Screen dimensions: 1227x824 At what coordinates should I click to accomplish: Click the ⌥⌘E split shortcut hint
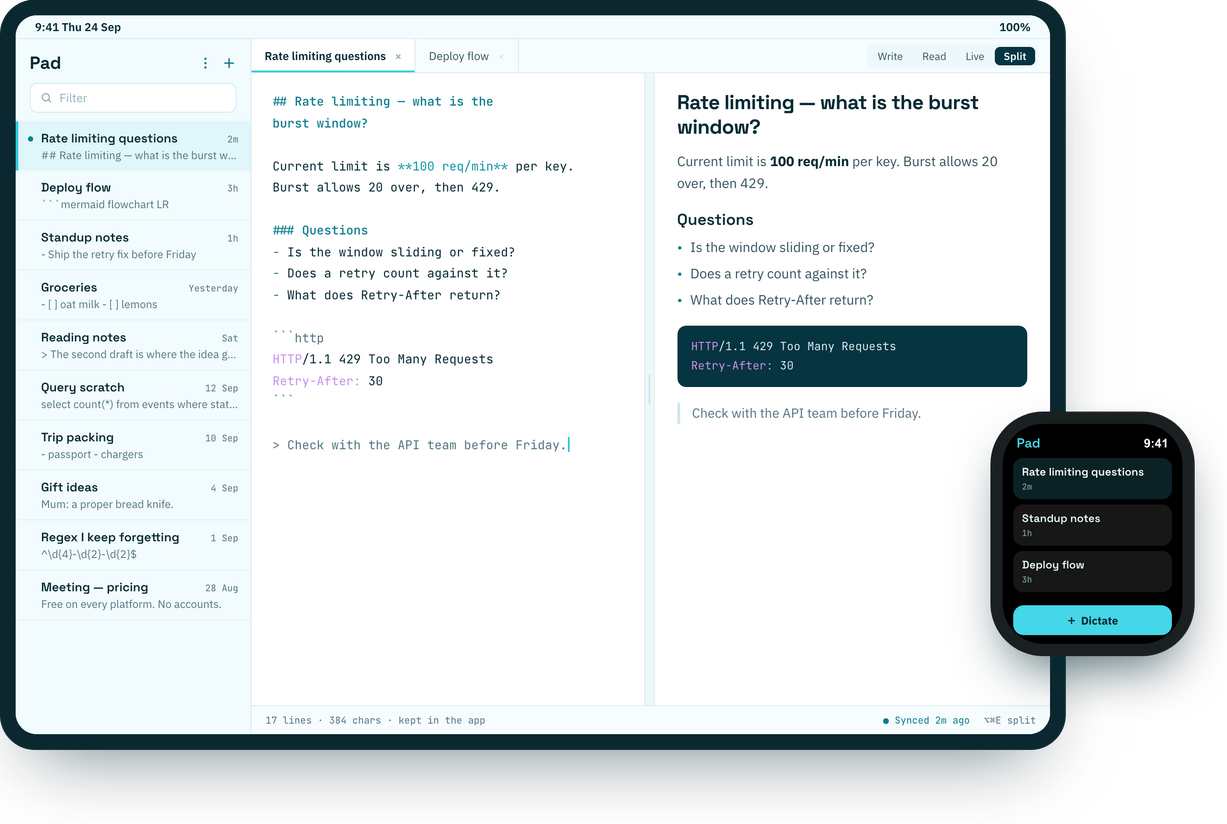tap(1009, 720)
